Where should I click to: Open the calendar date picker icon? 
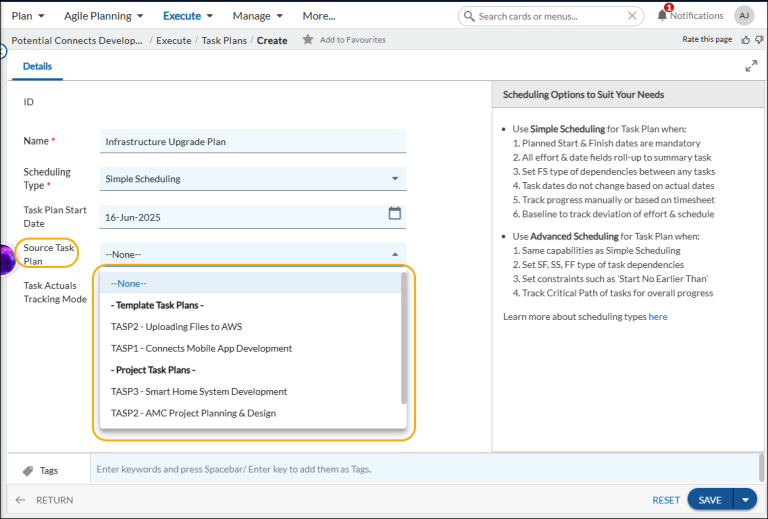[394, 213]
